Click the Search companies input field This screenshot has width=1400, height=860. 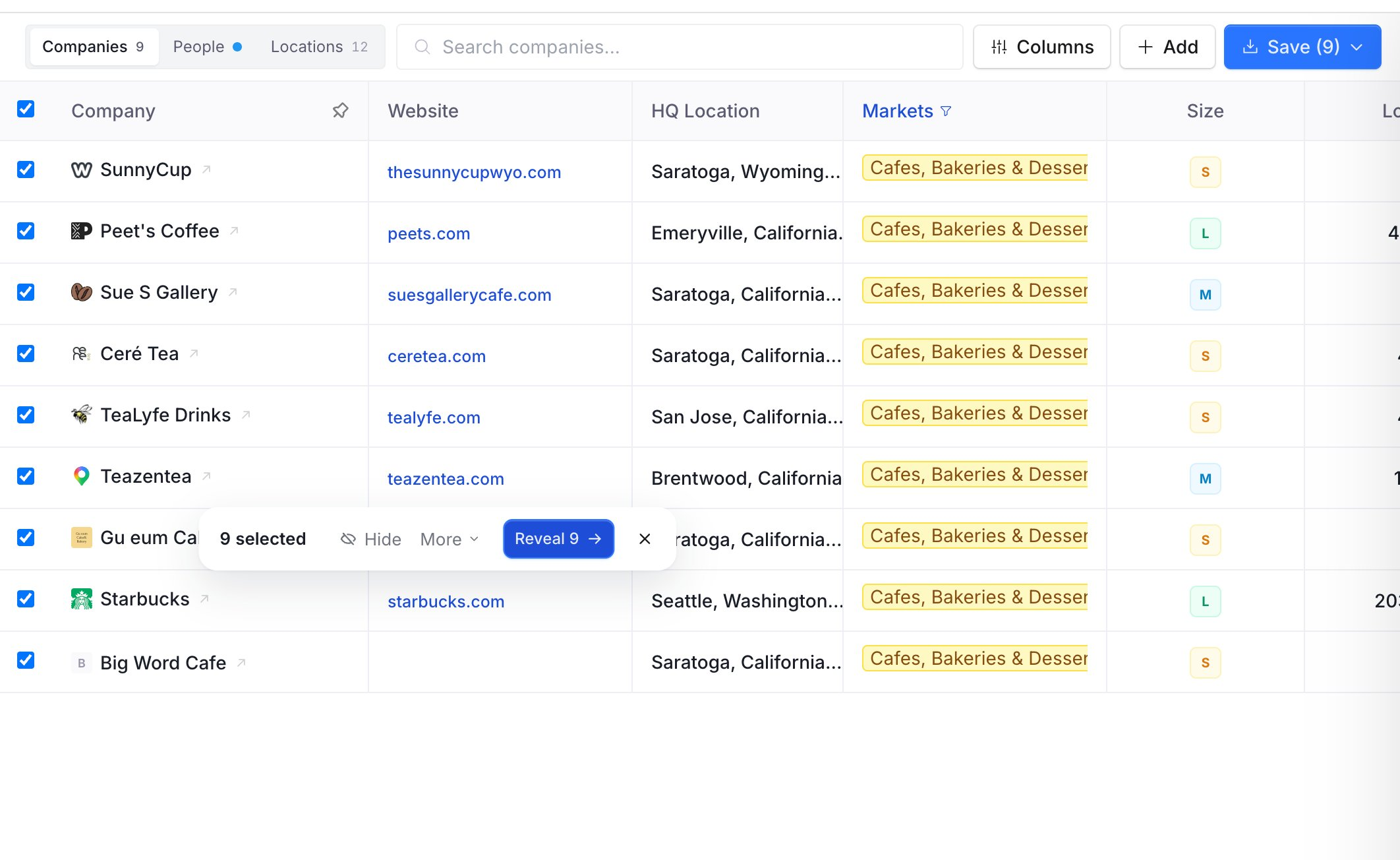click(680, 47)
